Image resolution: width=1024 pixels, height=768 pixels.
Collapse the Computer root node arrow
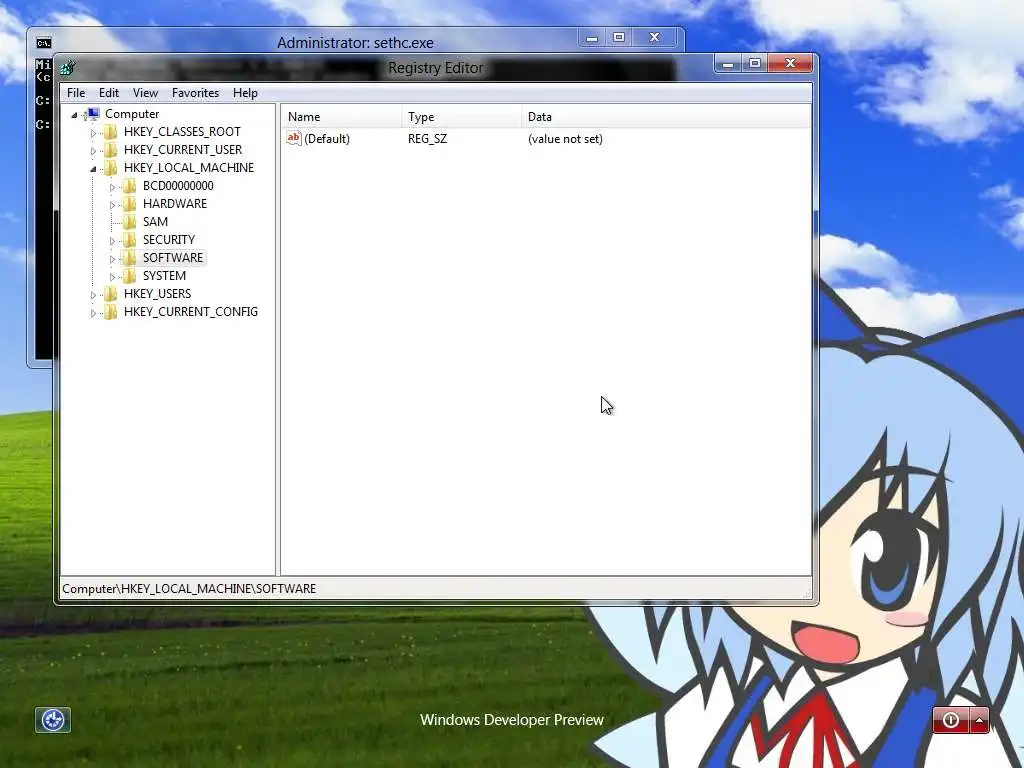point(74,115)
